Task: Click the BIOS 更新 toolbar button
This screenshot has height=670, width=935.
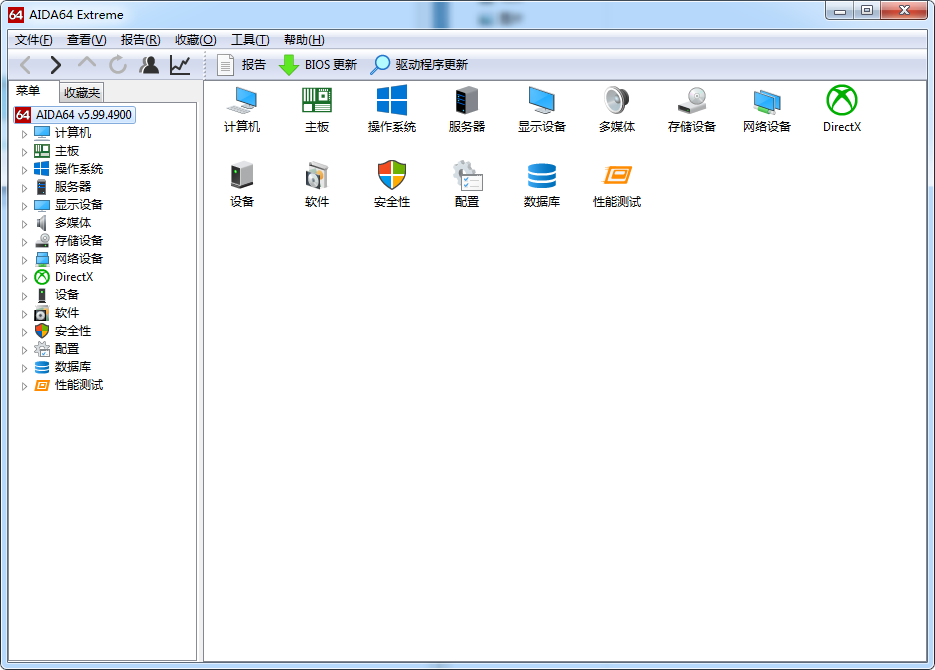Action: pyautogui.click(x=318, y=65)
